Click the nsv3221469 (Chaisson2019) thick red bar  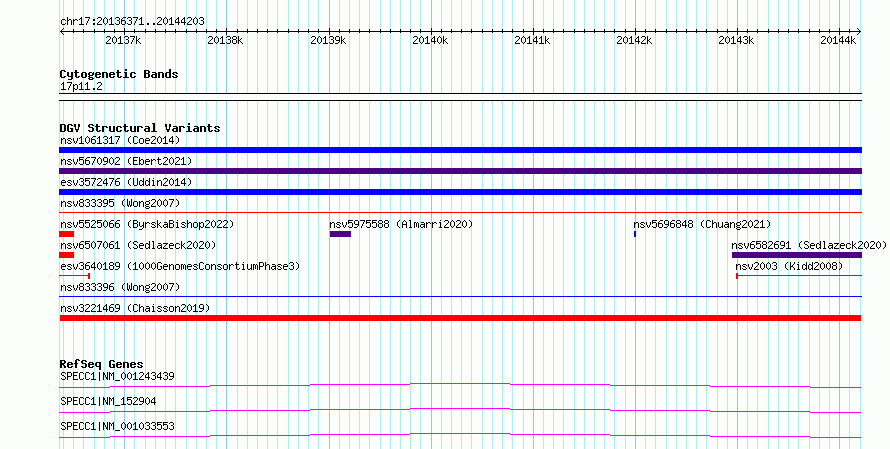[460, 318]
